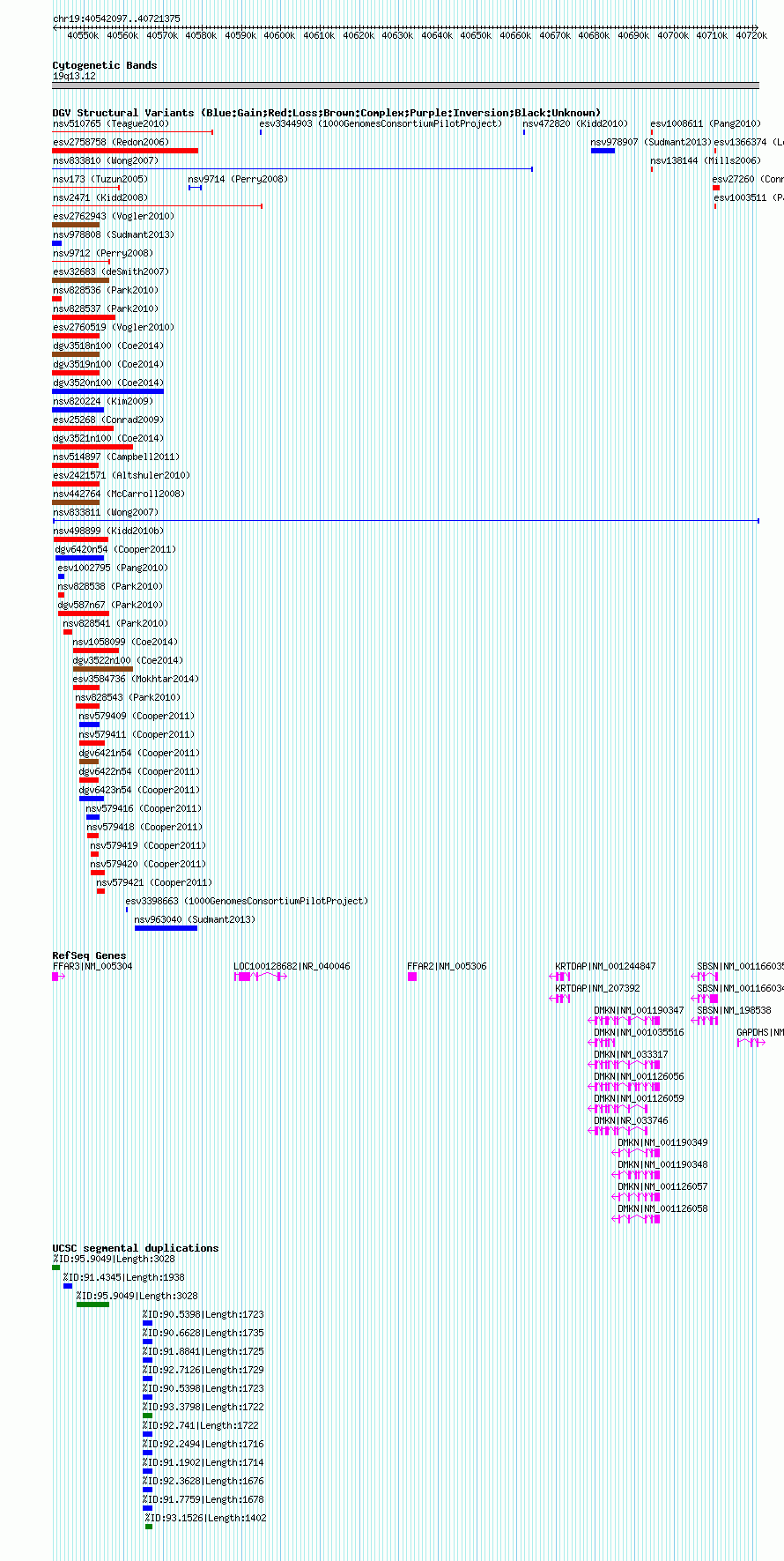The height and width of the screenshot is (1561, 784).
Task: Select the %ID:90.6628|Length:1735 duplication label
Action: pos(203,1333)
